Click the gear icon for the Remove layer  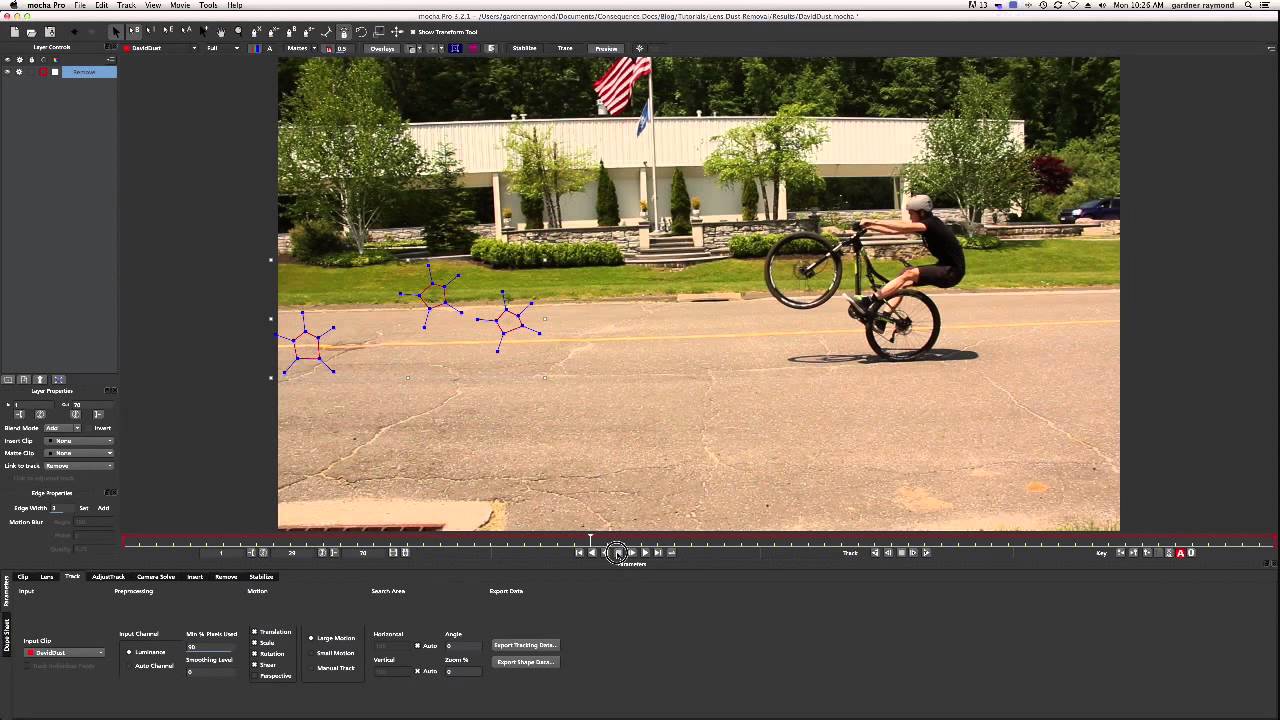pos(19,72)
